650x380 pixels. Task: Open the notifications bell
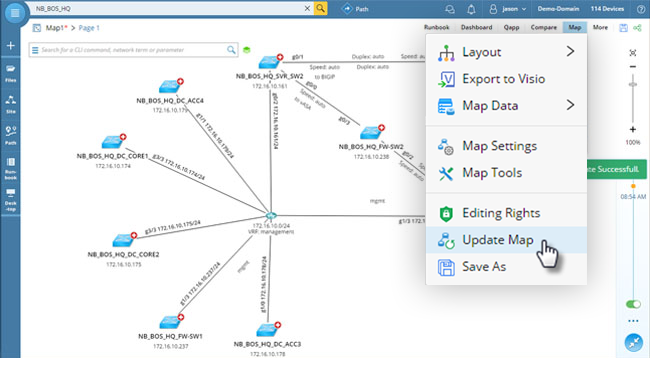[471, 9]
